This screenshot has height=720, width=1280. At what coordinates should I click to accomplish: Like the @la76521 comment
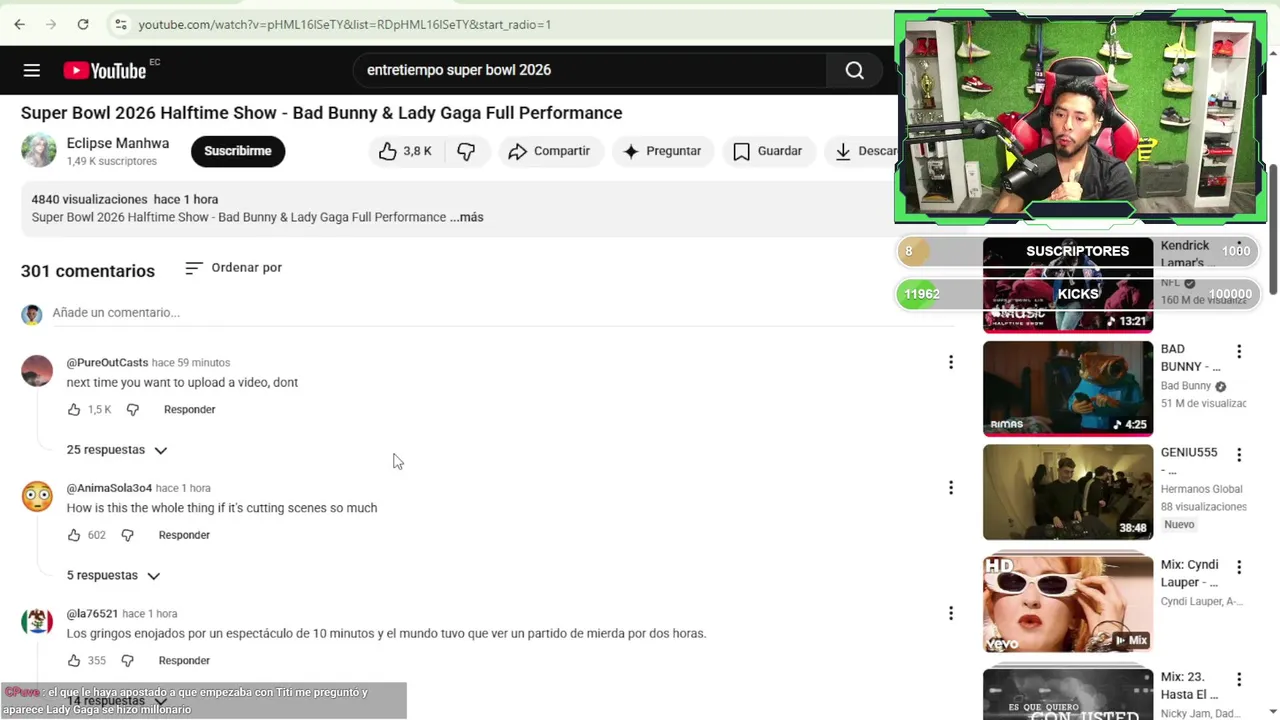pos(74,661)
